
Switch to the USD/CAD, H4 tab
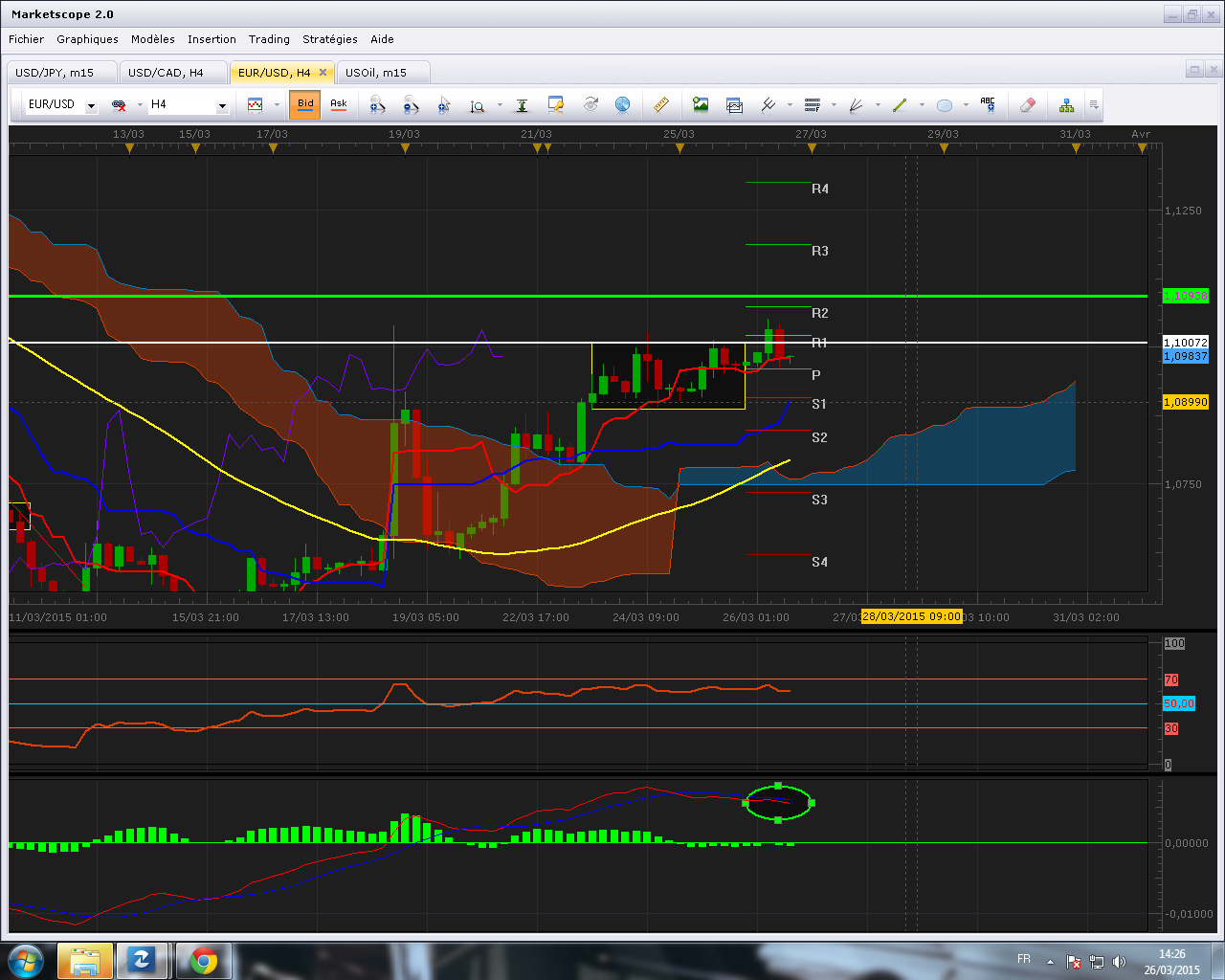coord(166,73)
